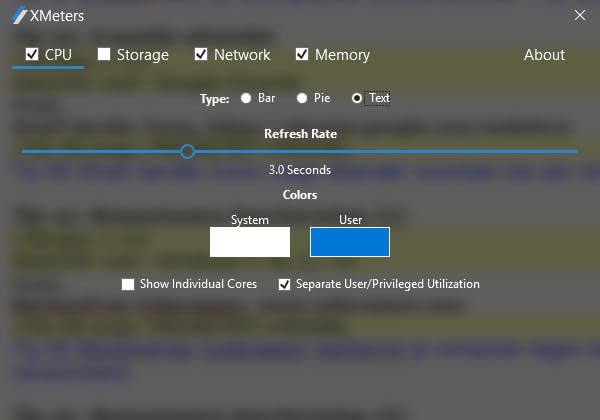This screenshot has width=600, height=420.
Task: Uncheck the Memory meter checkbox
Action: coord(302,54)
